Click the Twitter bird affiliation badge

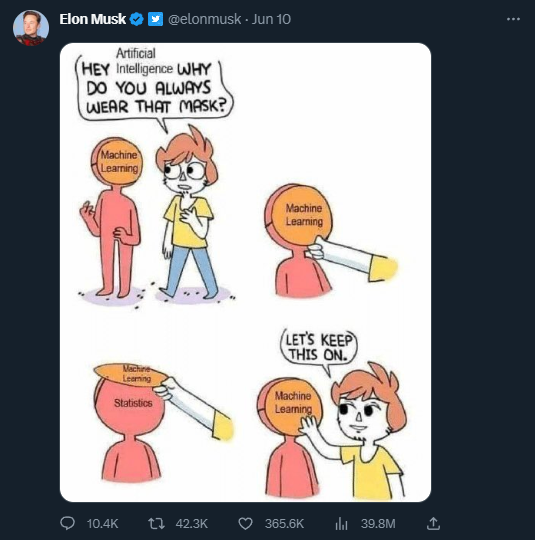click(155, 19)
